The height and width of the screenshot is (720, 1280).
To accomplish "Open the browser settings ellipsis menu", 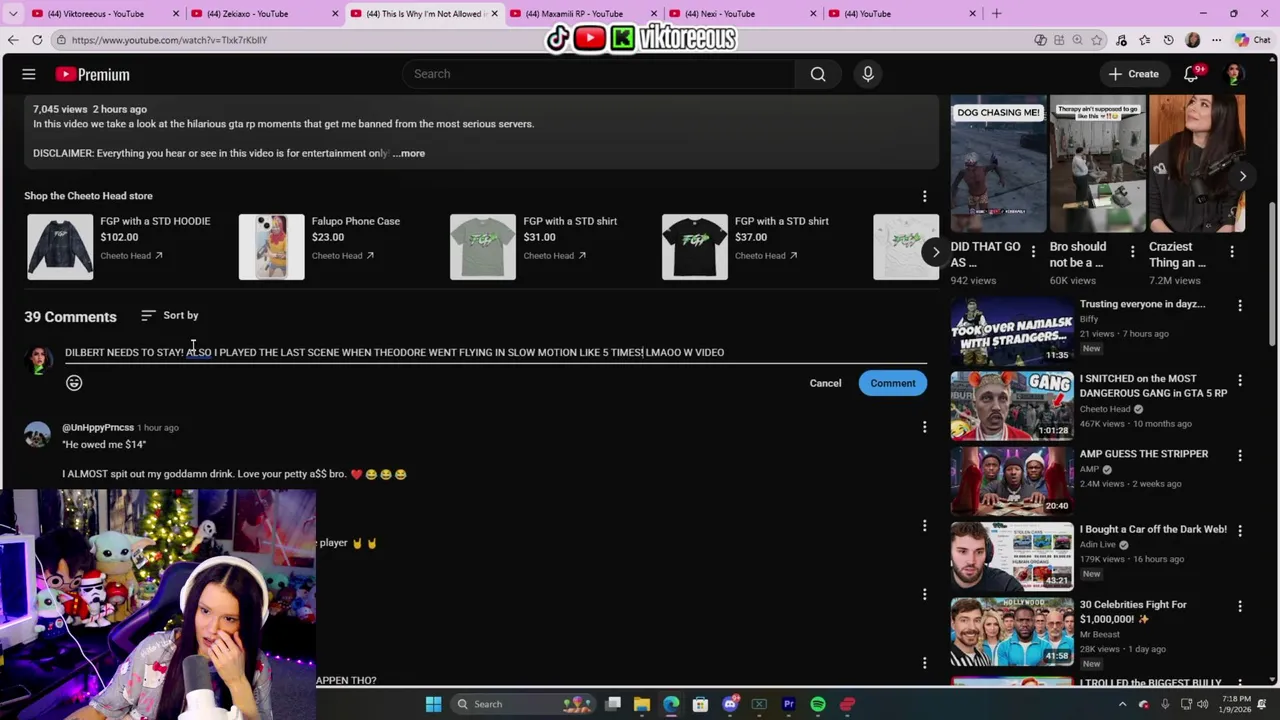I will click(1216, 40).
